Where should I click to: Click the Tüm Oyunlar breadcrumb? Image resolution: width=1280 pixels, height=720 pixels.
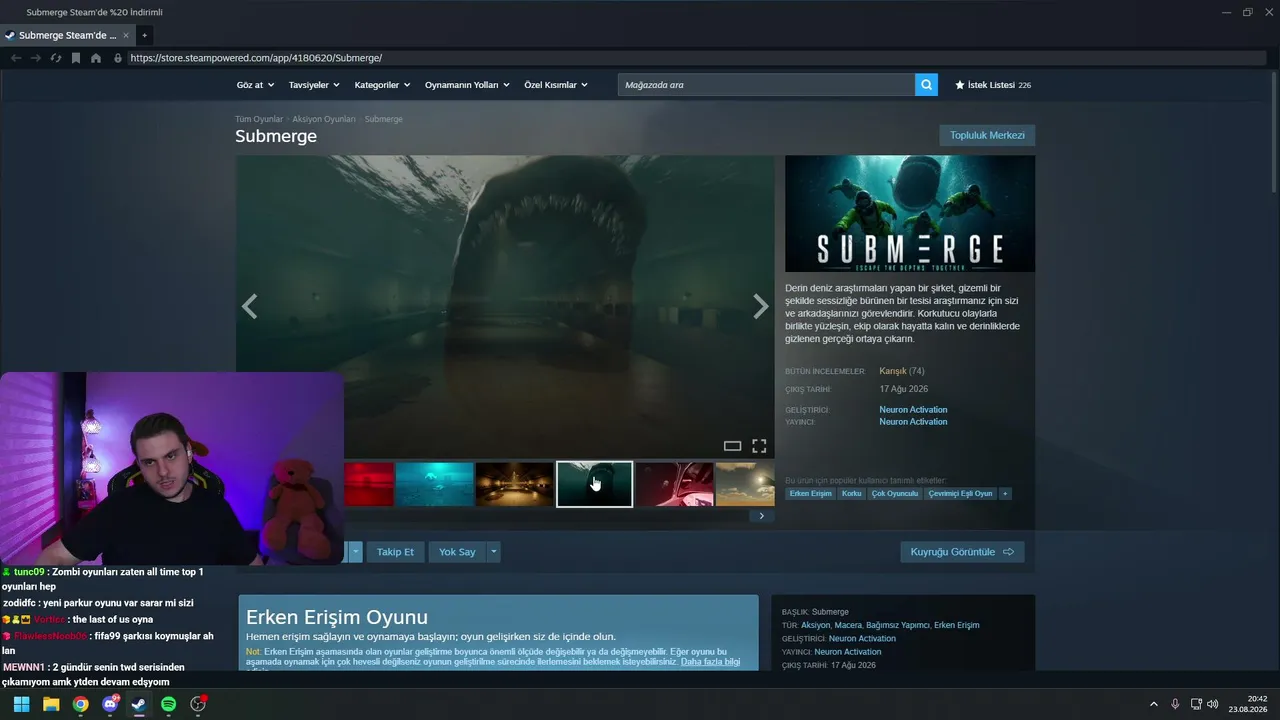tap(259, 119)
